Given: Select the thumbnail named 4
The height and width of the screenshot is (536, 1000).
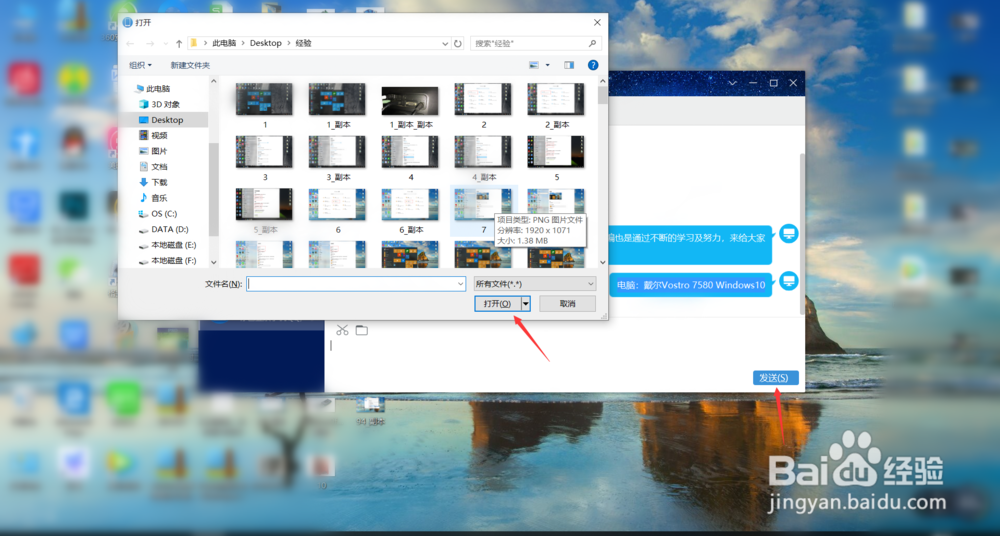Looking at the screenshot, I should (x=410, y=158).
